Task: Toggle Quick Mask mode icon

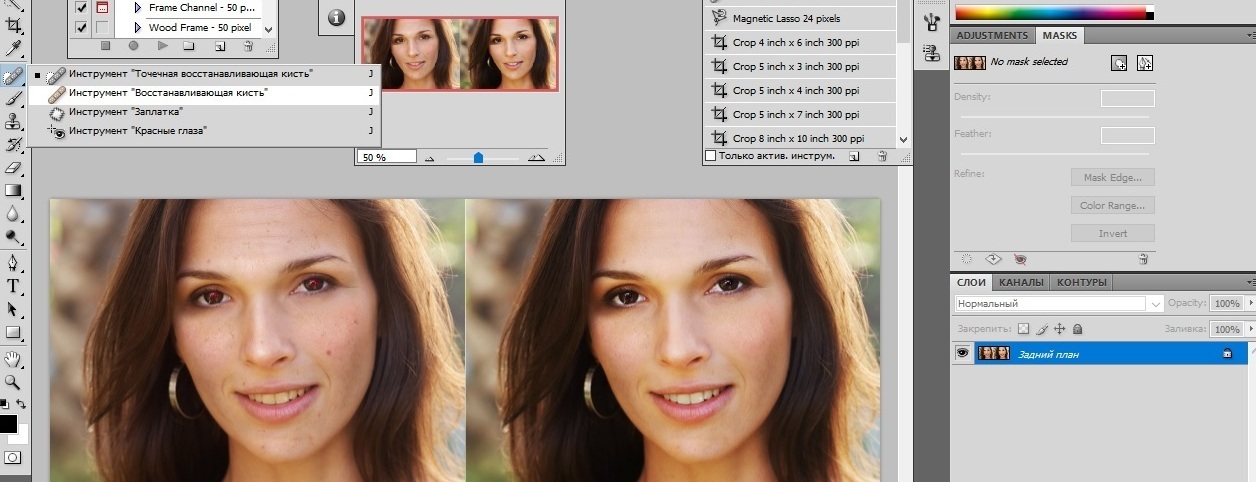Action: tap(14, 457)
